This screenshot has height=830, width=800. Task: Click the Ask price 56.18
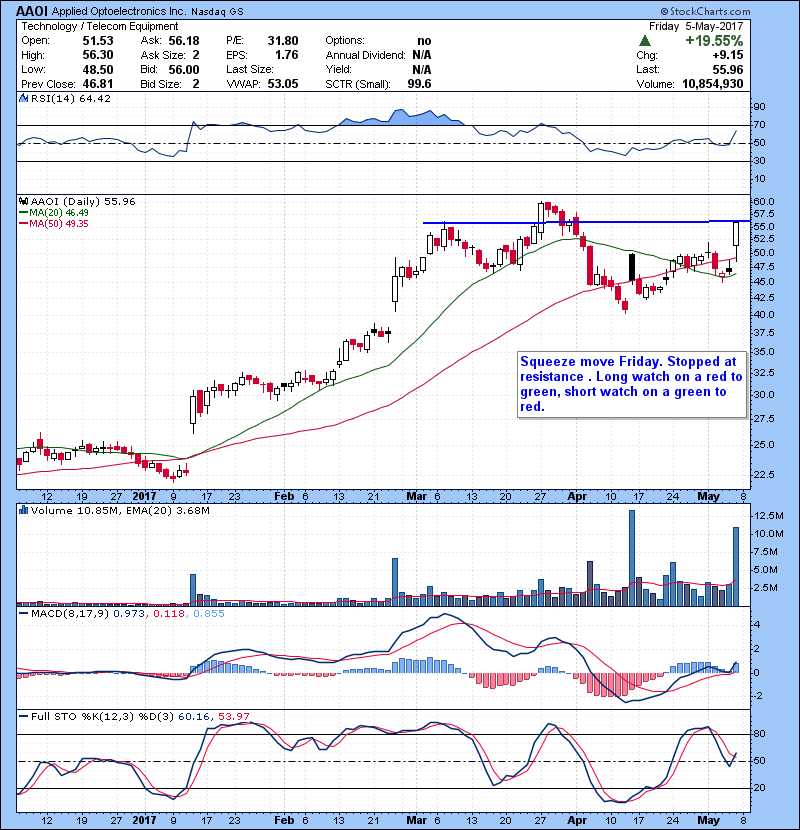click(184, 41)
